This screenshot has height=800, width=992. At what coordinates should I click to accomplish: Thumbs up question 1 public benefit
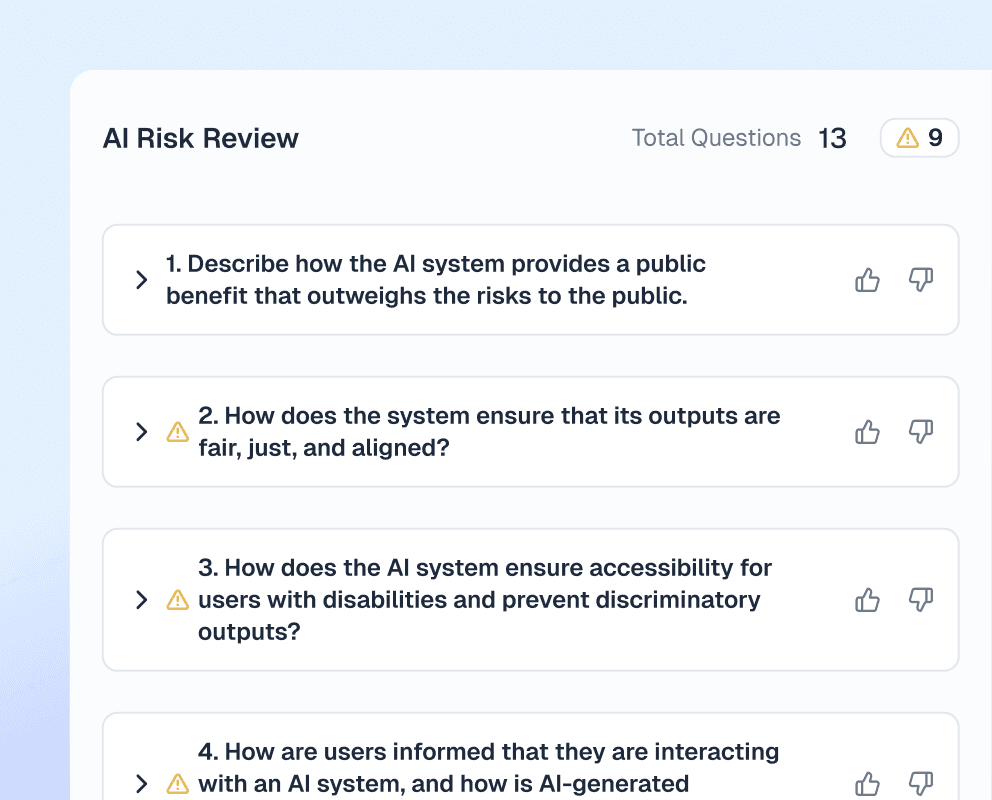pyautogui.click(x=867, y=280)
